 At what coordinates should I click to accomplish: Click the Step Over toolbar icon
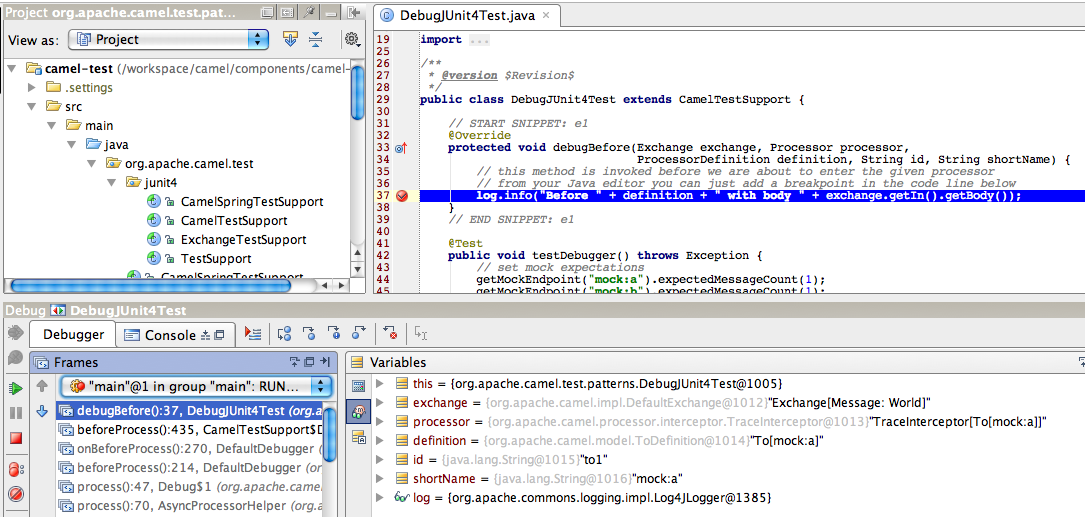tap(284, 334)
